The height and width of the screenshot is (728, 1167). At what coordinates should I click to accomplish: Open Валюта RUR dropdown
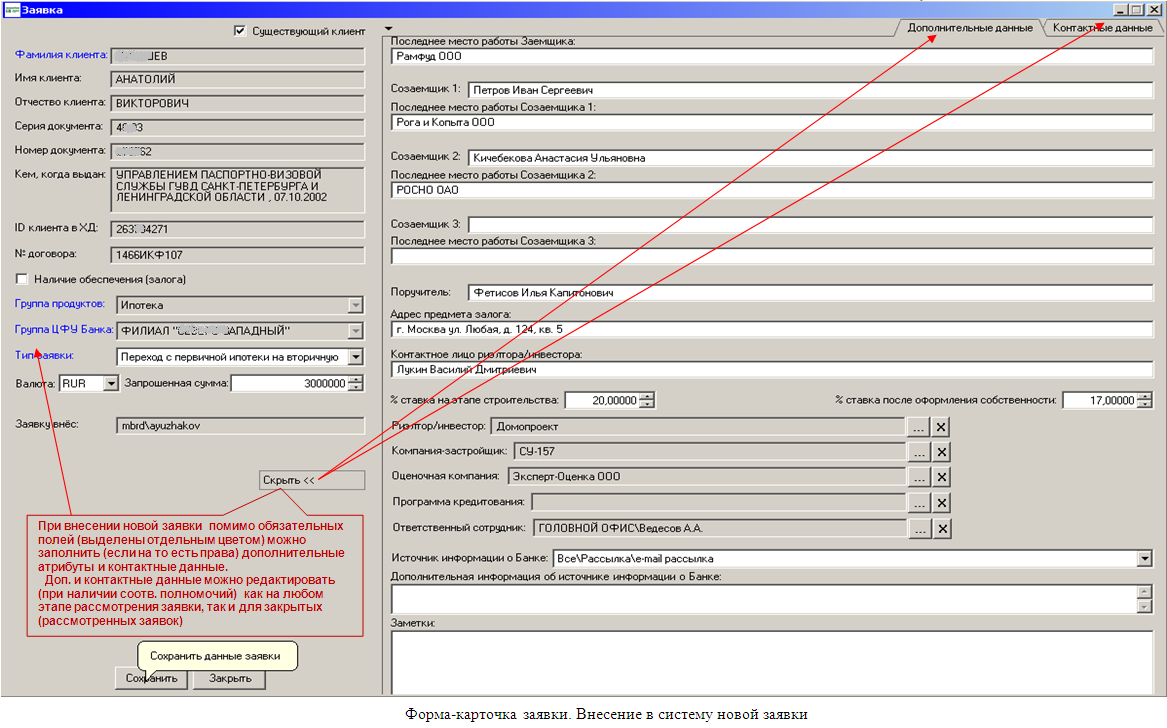tap(111, 383)
